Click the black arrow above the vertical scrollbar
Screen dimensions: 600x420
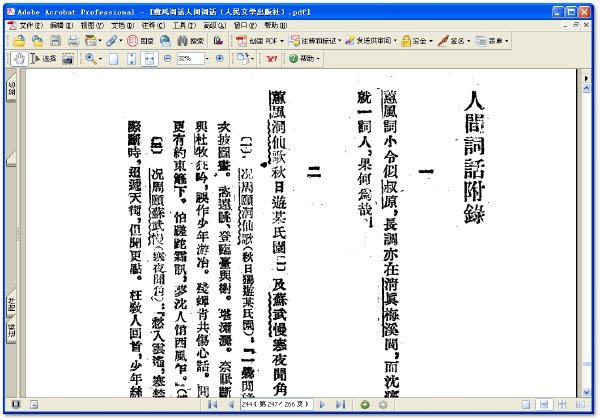[586, 78]
